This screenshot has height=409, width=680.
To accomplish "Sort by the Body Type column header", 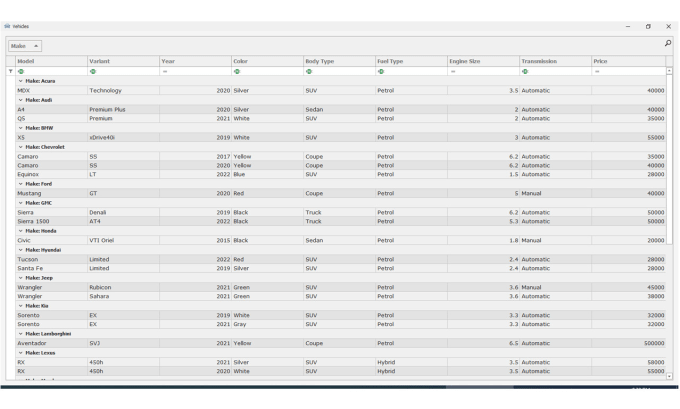I will 339,61.
